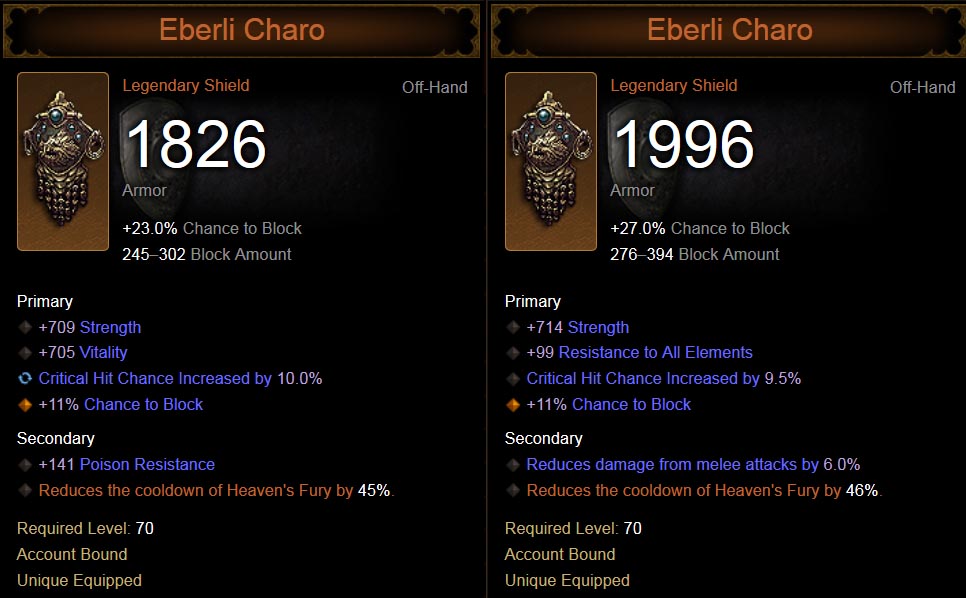Click the 245–302 Block Amount line
The width and height of the screenshot is (966, 598).
pyautogui.click(x=207, y=254)
